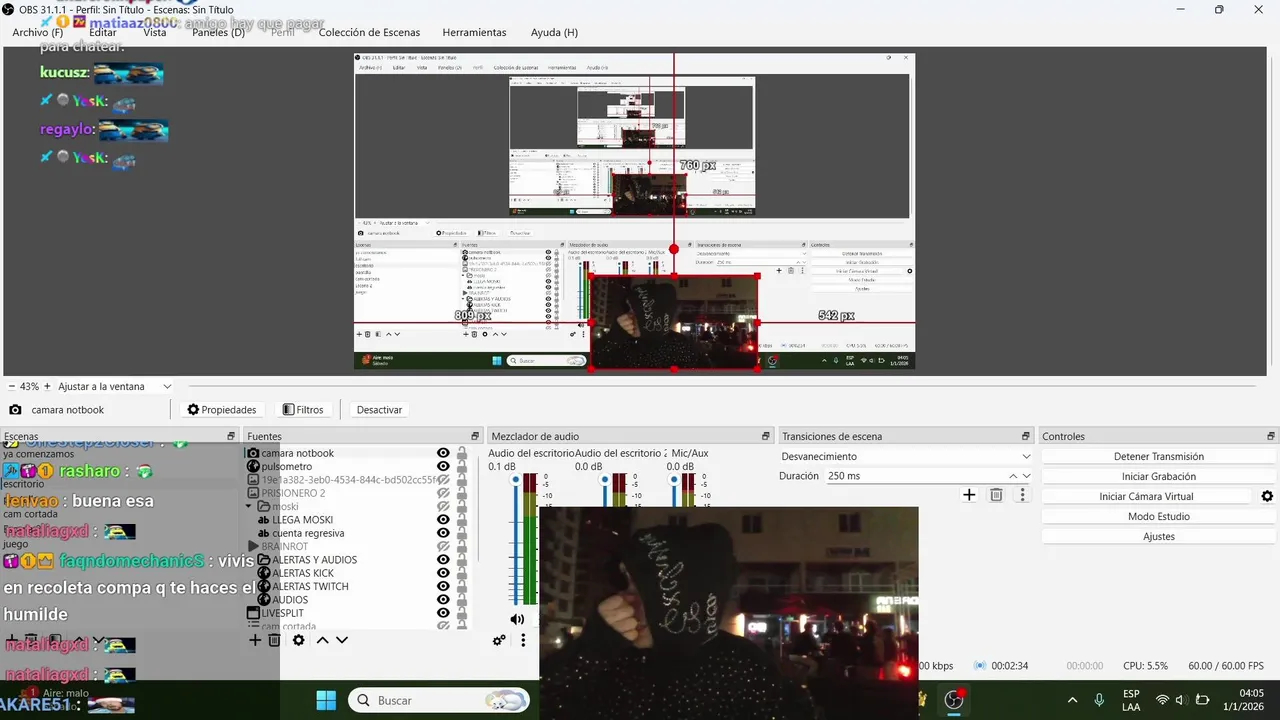This screenshot has height=720, width=1280.
Task: Hide the camara notbook source
Action: (443, 453)
